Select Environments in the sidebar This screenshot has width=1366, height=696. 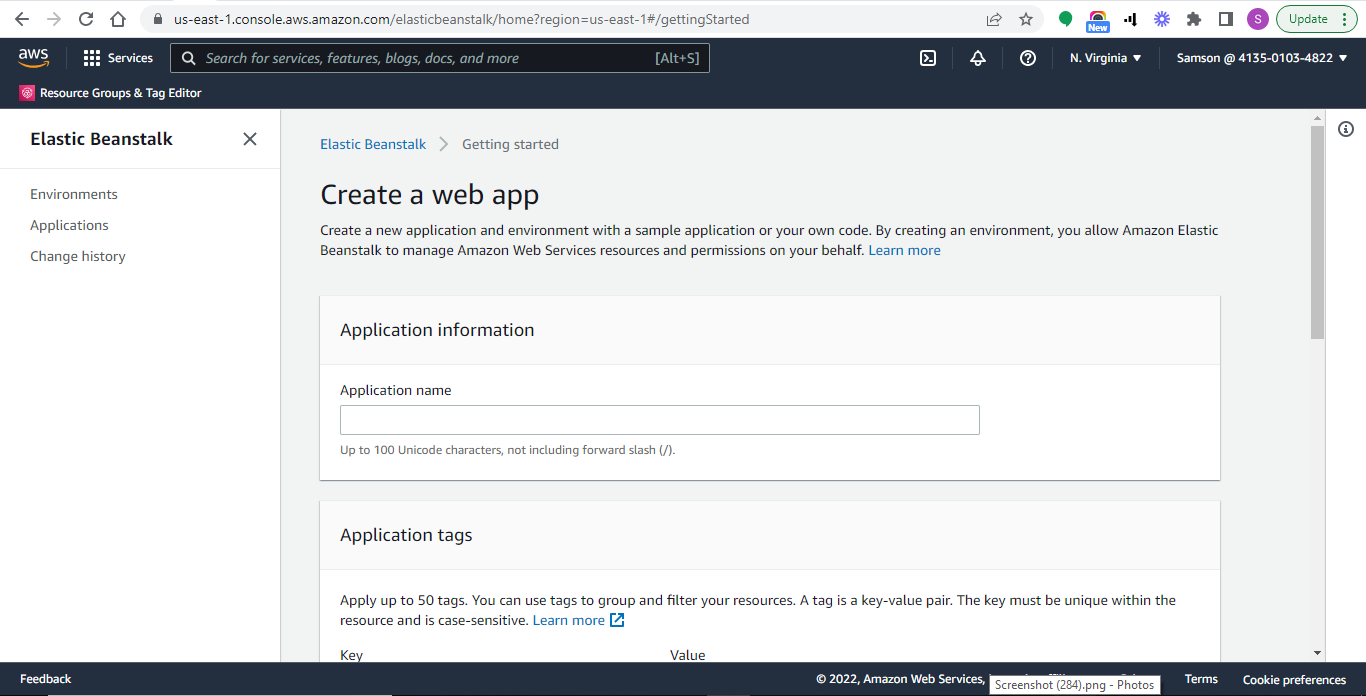pyautogui.click(x=74, y=193)
